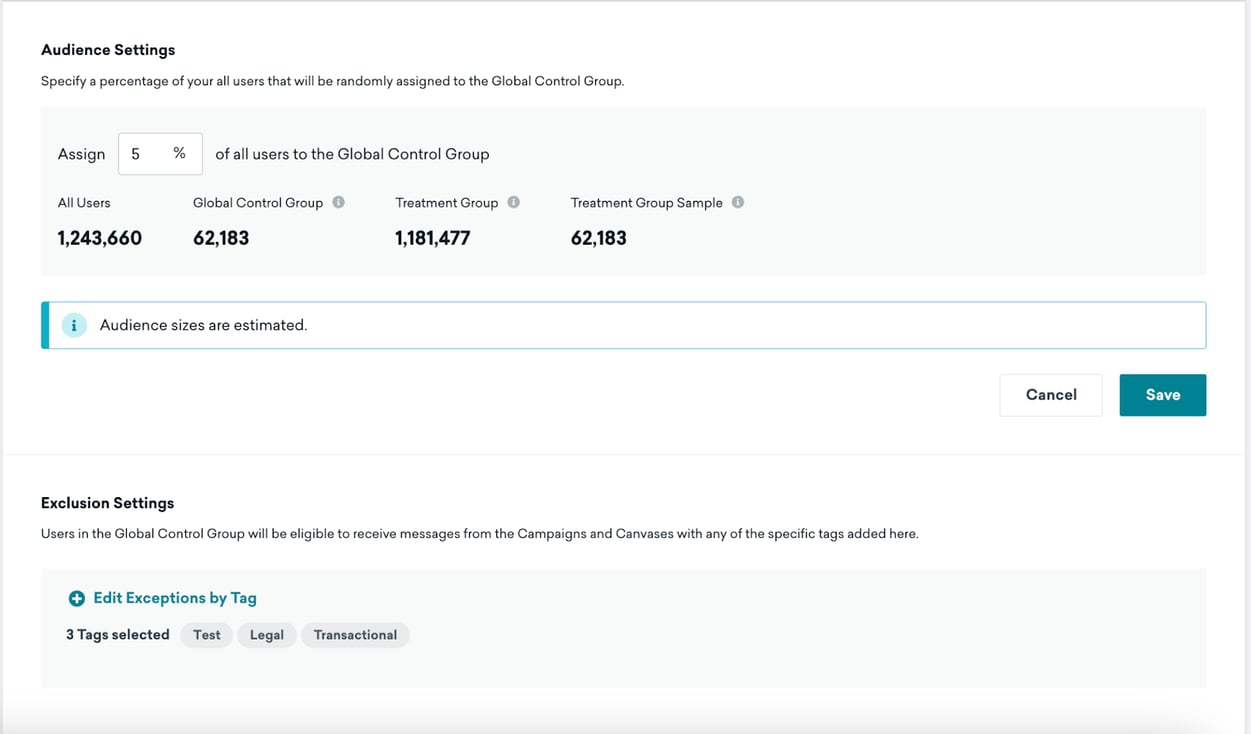The width and height of the screenshot is (1251, 734).
Task: Click the Global Control Group count value
Action: pos(221,238)
